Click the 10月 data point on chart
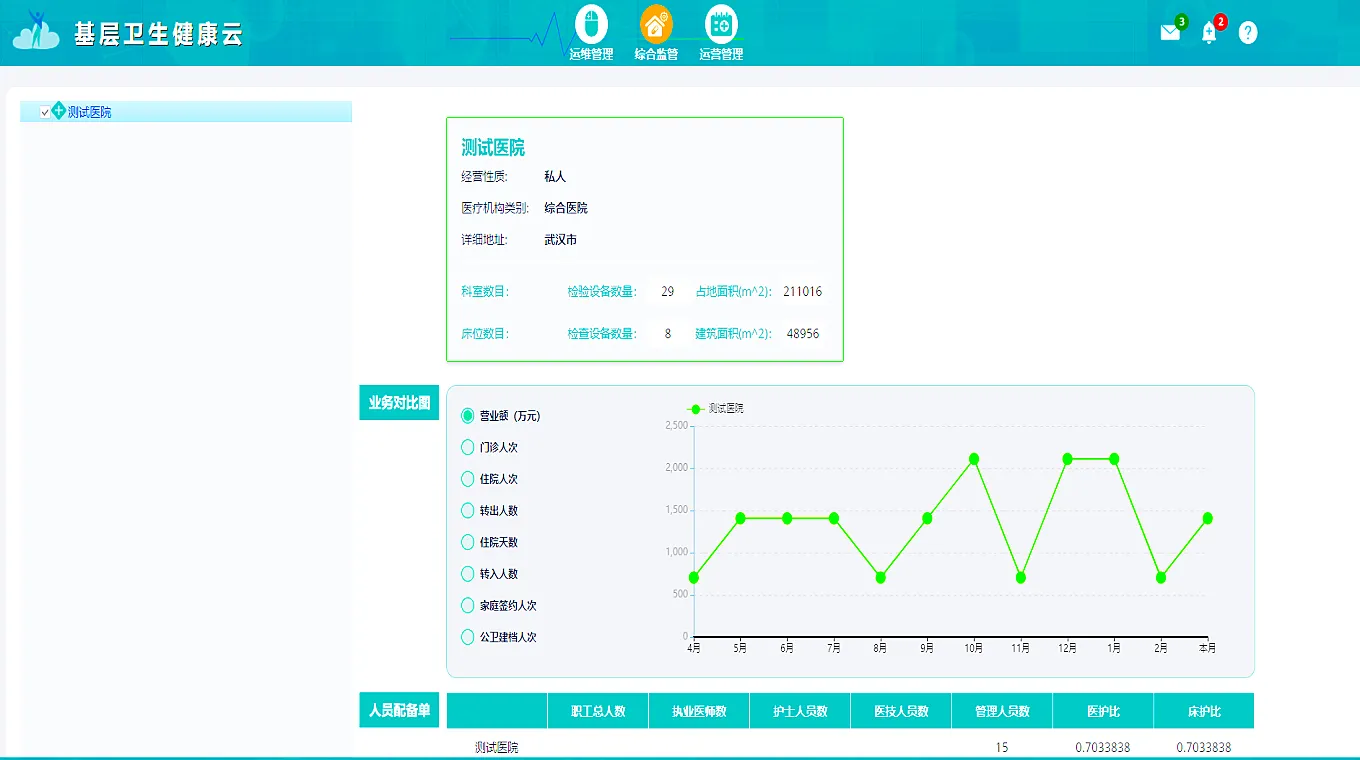Viewport: 1360px width, 760px height. click(x=974, y=459)
